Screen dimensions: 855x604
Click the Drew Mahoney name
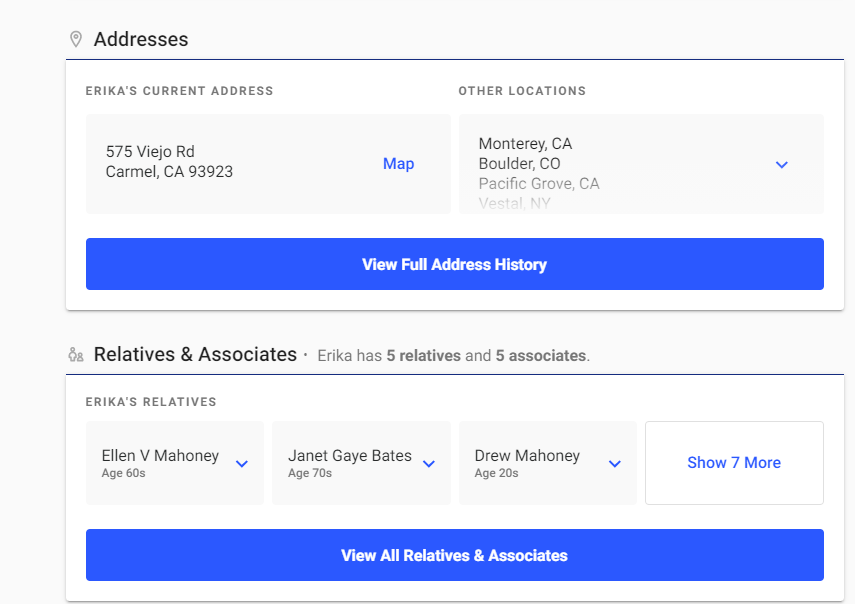pos(527,456)
